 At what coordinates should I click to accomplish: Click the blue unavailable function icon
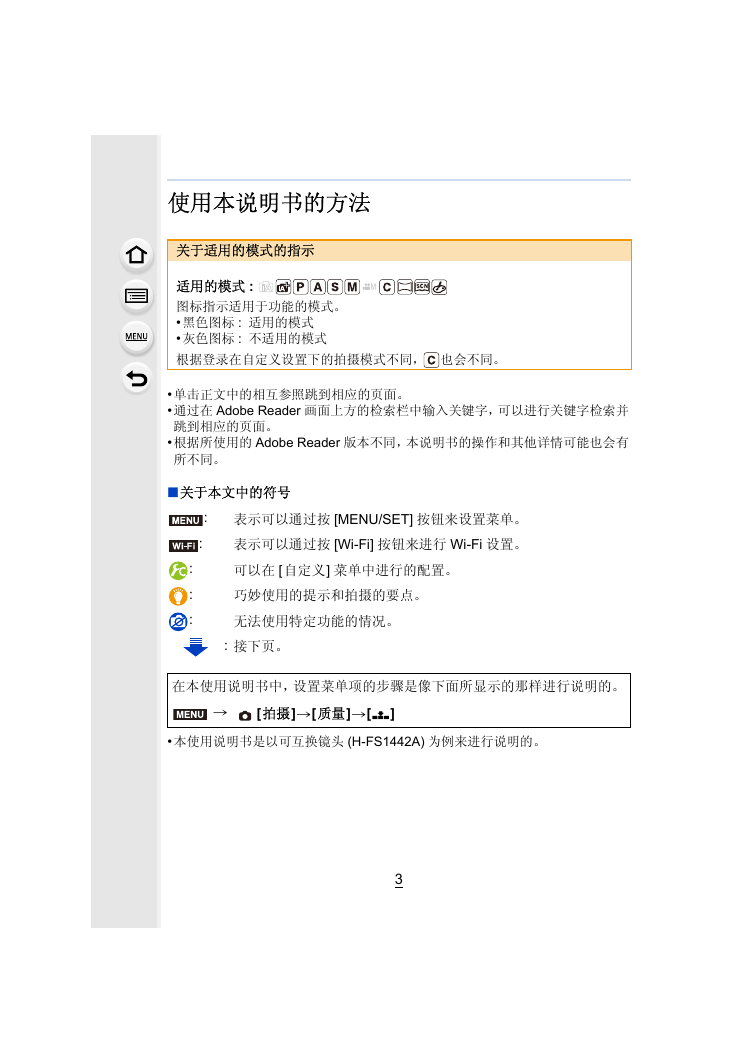point(178,621)
